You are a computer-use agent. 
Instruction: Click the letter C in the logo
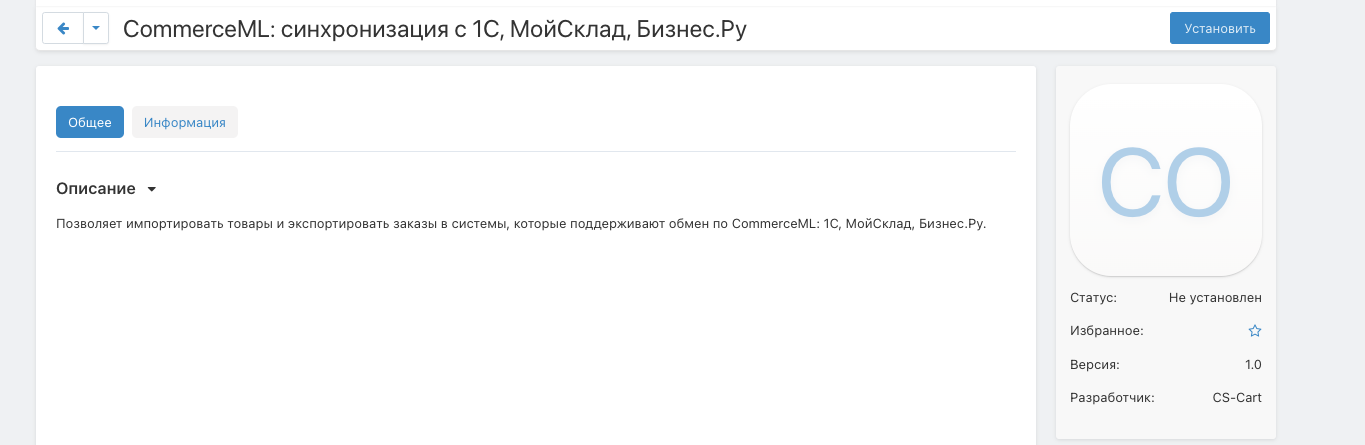(1130, 183)
